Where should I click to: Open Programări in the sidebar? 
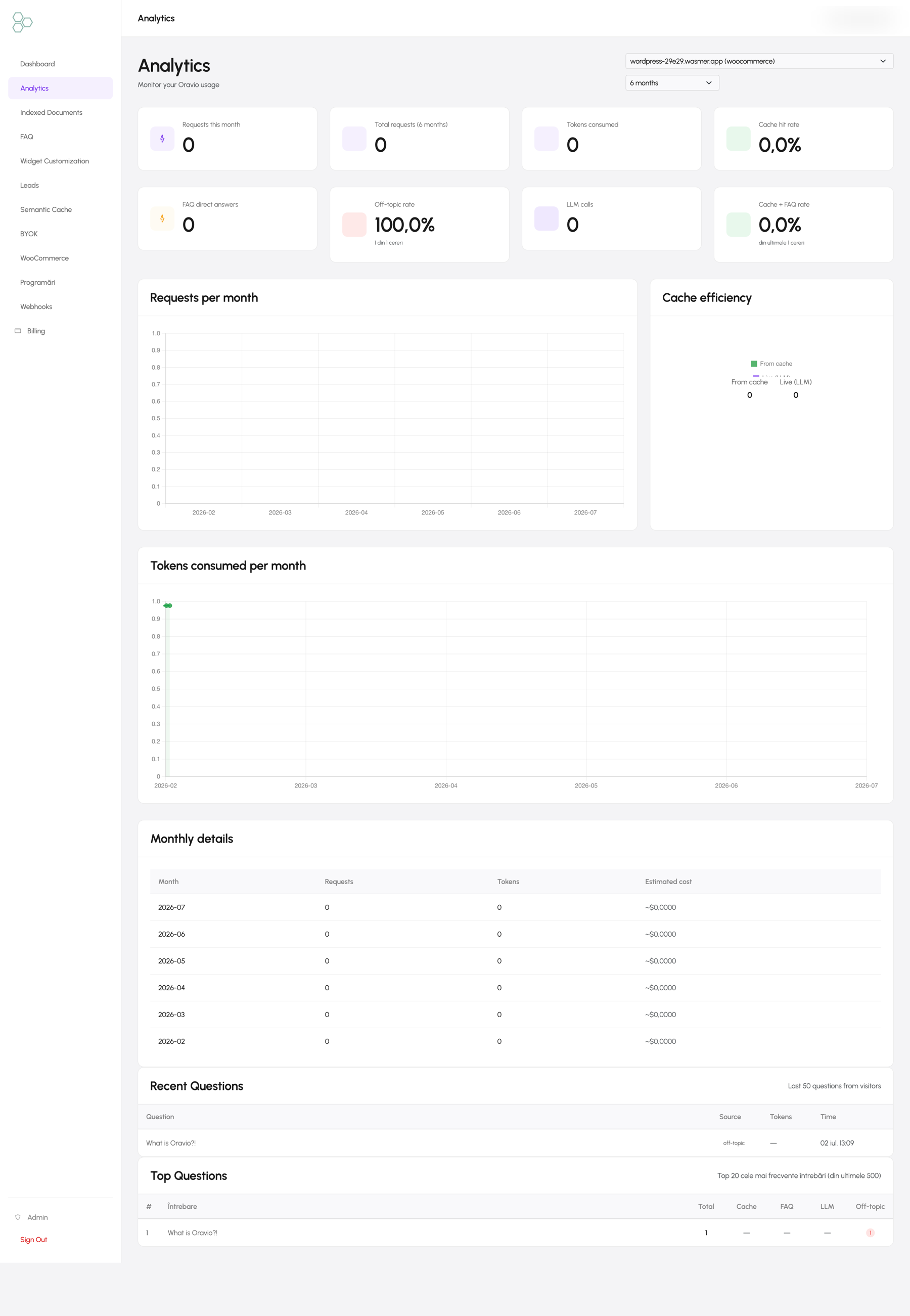tap(61, 282)
